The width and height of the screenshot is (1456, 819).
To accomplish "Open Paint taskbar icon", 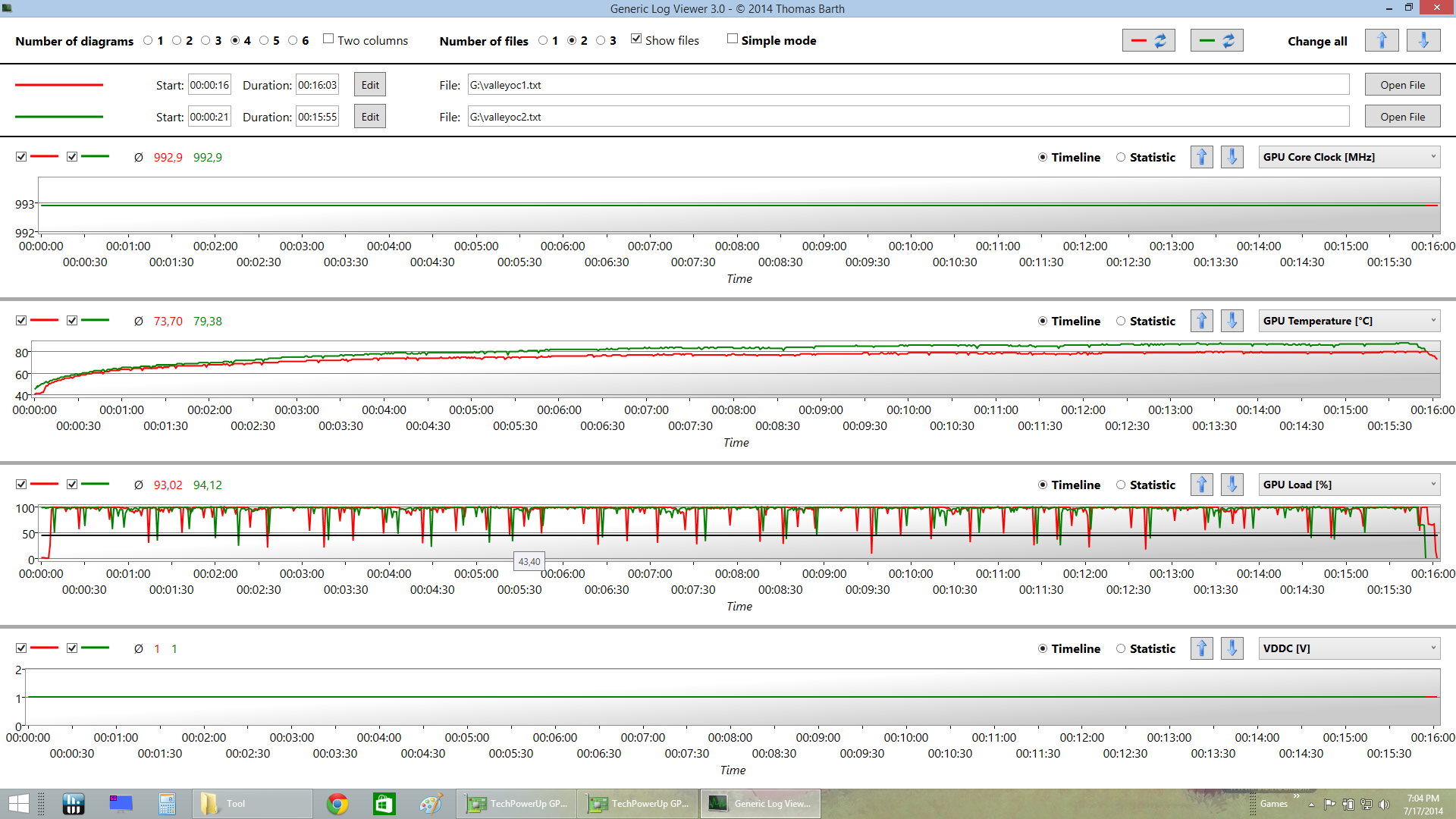I will 431,804.
